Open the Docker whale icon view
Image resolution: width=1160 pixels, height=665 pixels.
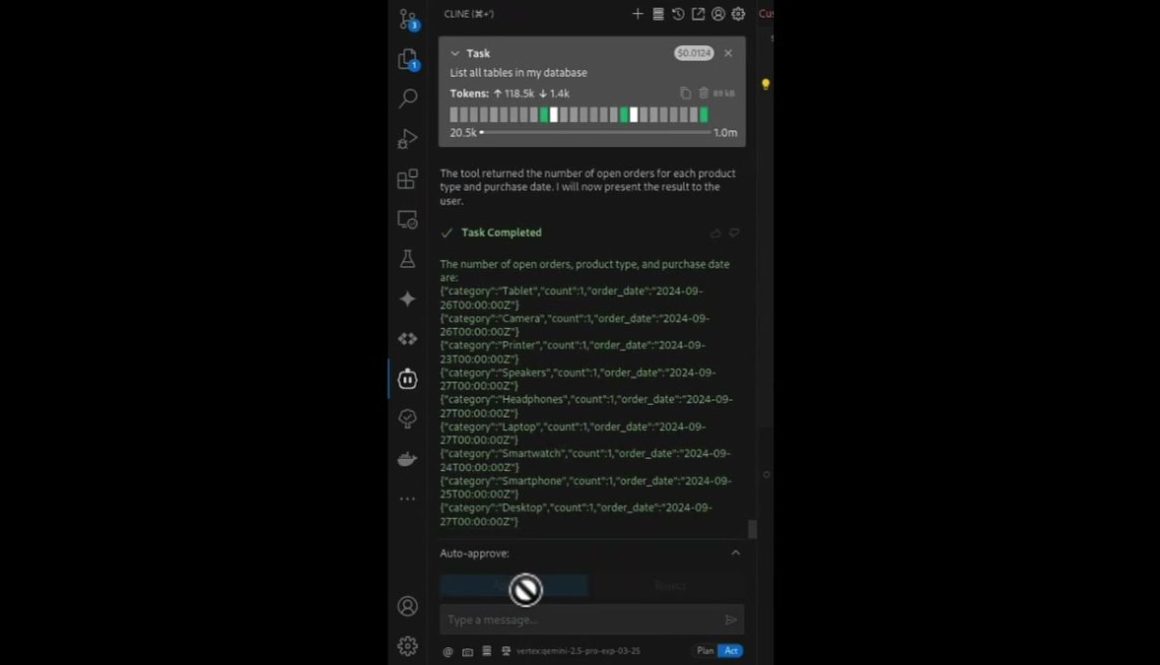408,459
